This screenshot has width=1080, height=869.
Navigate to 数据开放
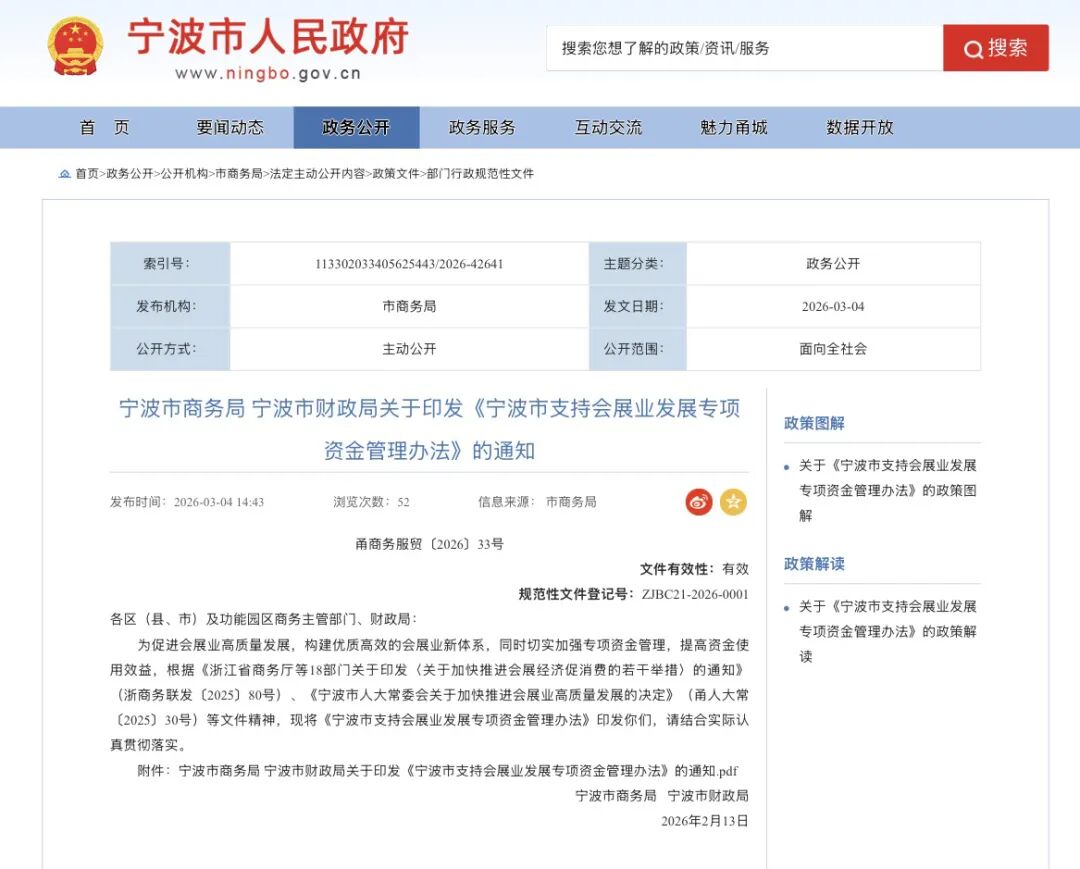862,127
